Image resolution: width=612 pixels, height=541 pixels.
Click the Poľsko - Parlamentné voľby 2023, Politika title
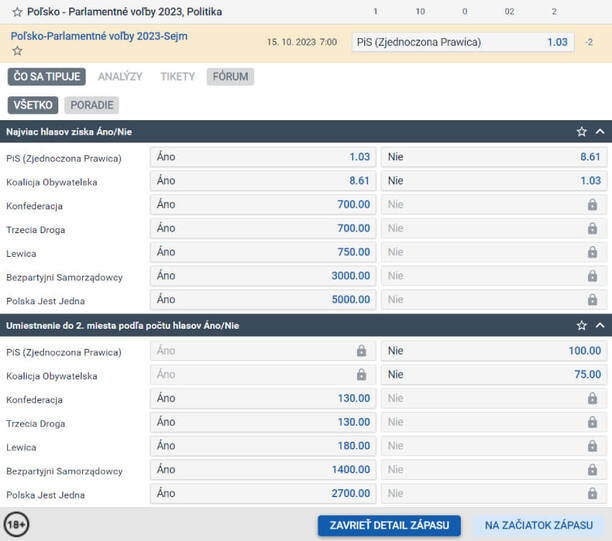[125, 12]
